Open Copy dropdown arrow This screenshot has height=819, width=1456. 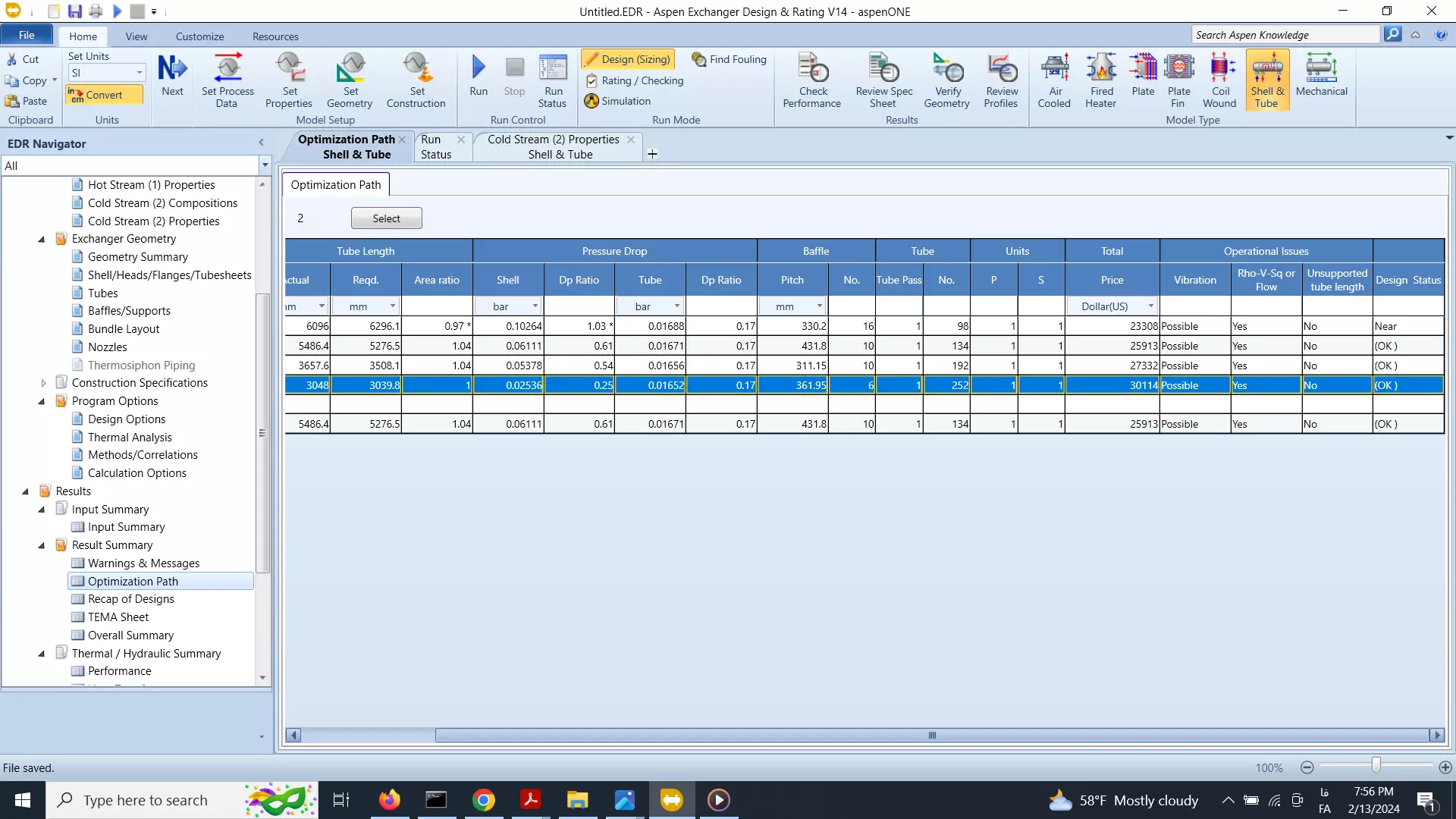(55, 80)
